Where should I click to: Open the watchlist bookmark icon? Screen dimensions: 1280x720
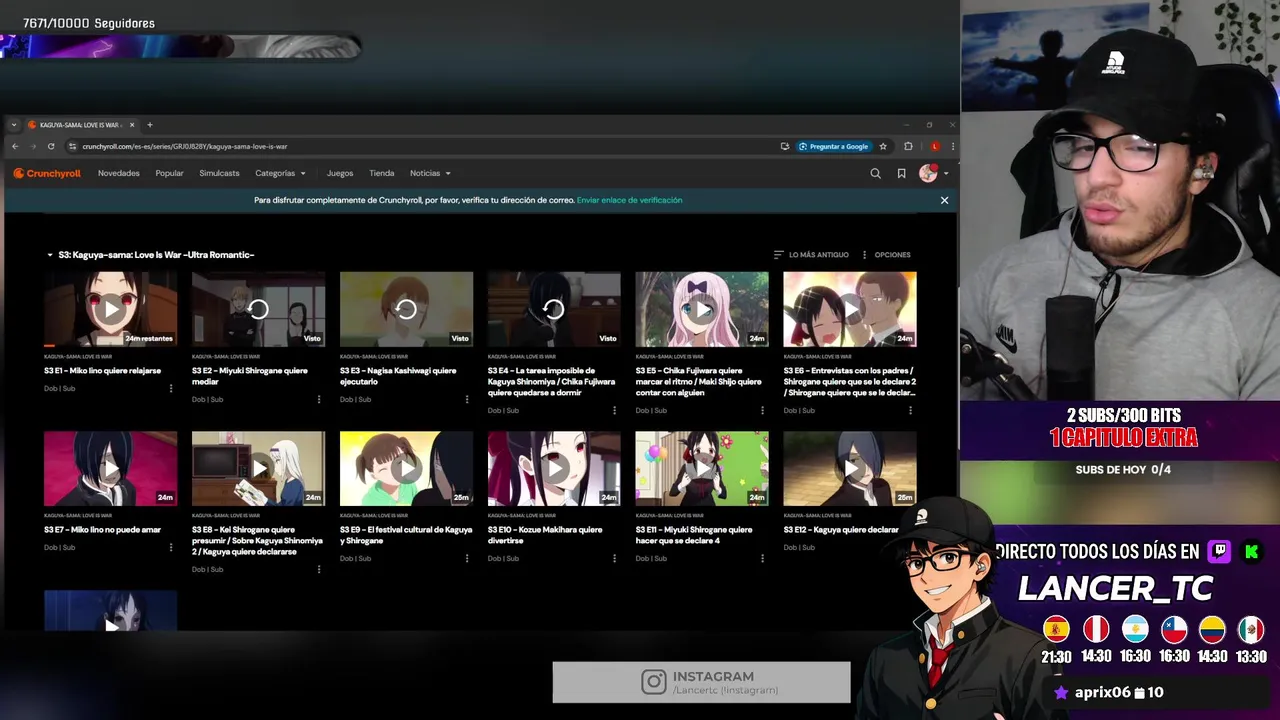[x=901, y=173]
